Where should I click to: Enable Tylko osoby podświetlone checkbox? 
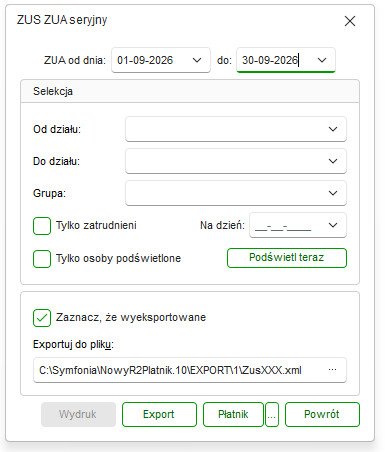(x=42, y=259)
